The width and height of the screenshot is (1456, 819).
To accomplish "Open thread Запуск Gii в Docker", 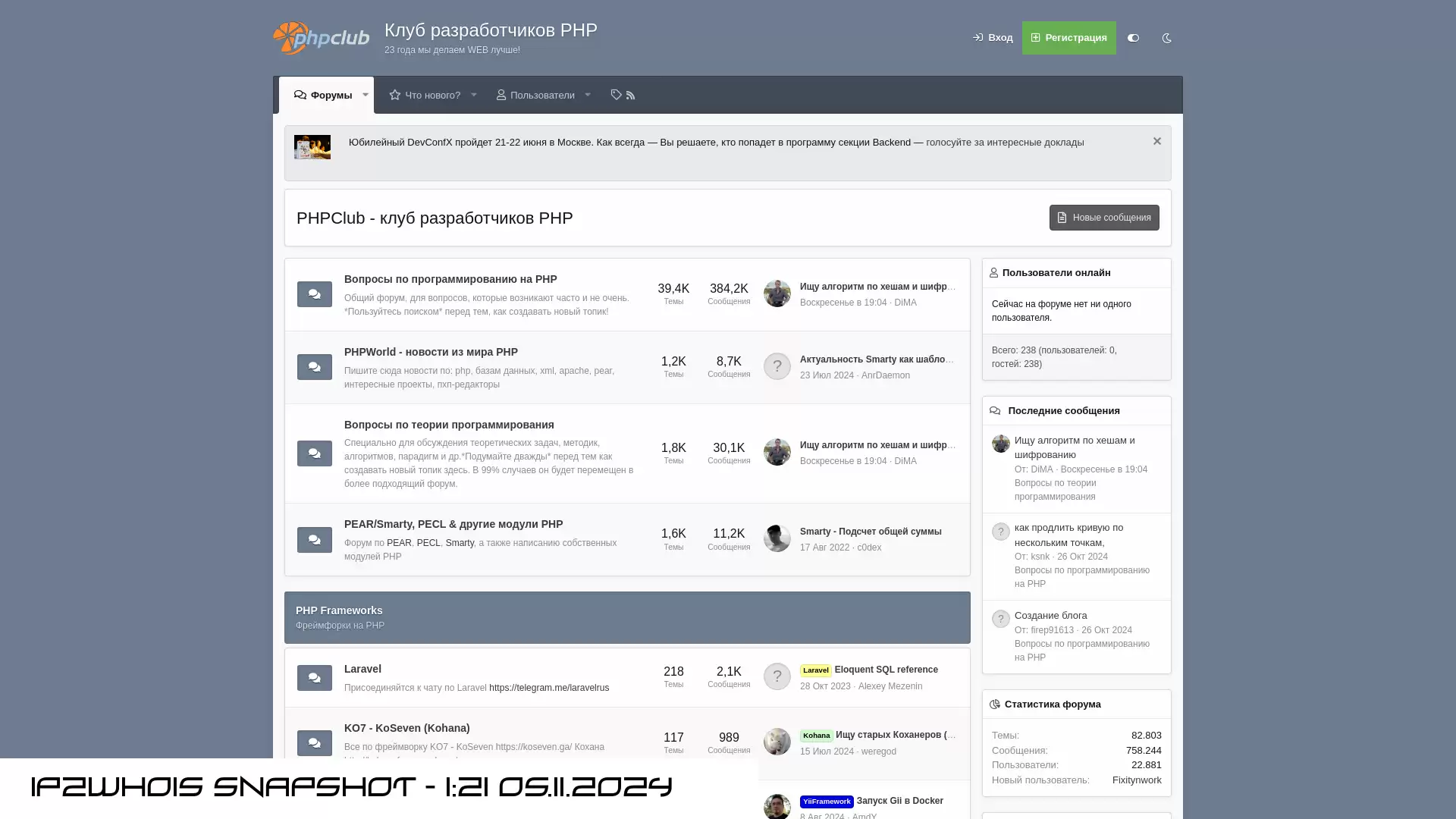I will 900,801.
